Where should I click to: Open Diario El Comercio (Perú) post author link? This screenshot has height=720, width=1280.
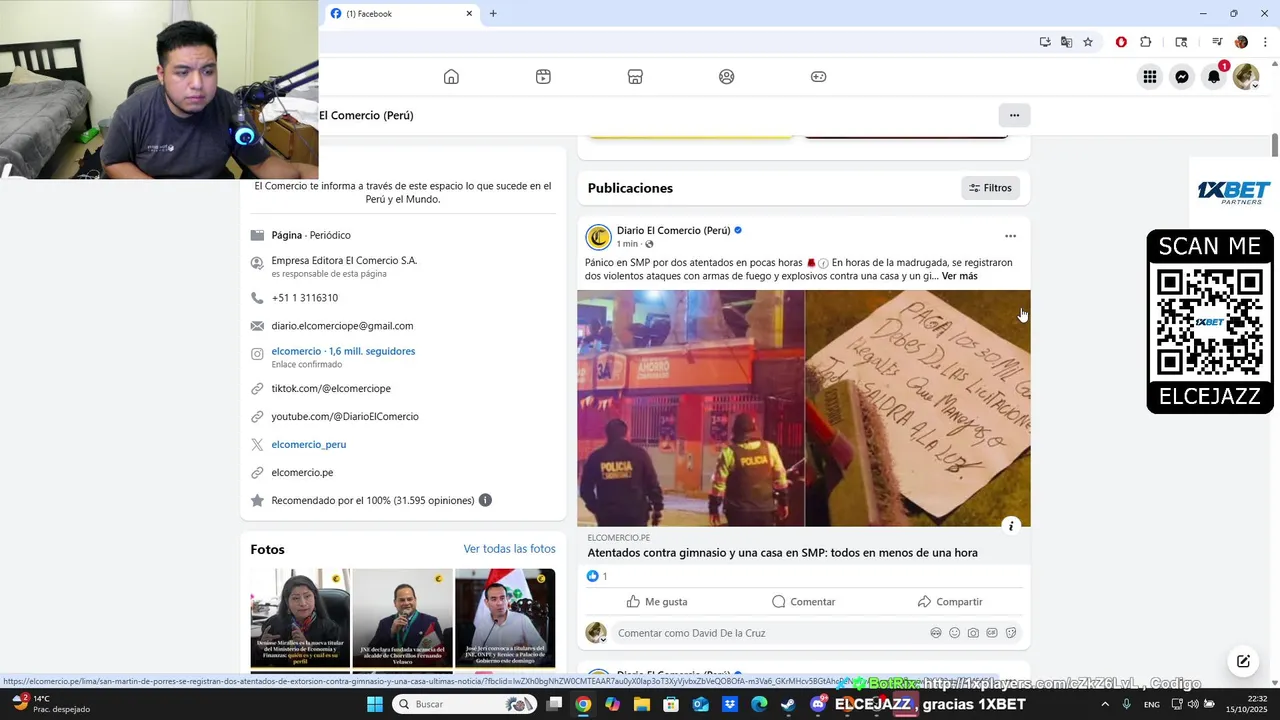(673, 230)
